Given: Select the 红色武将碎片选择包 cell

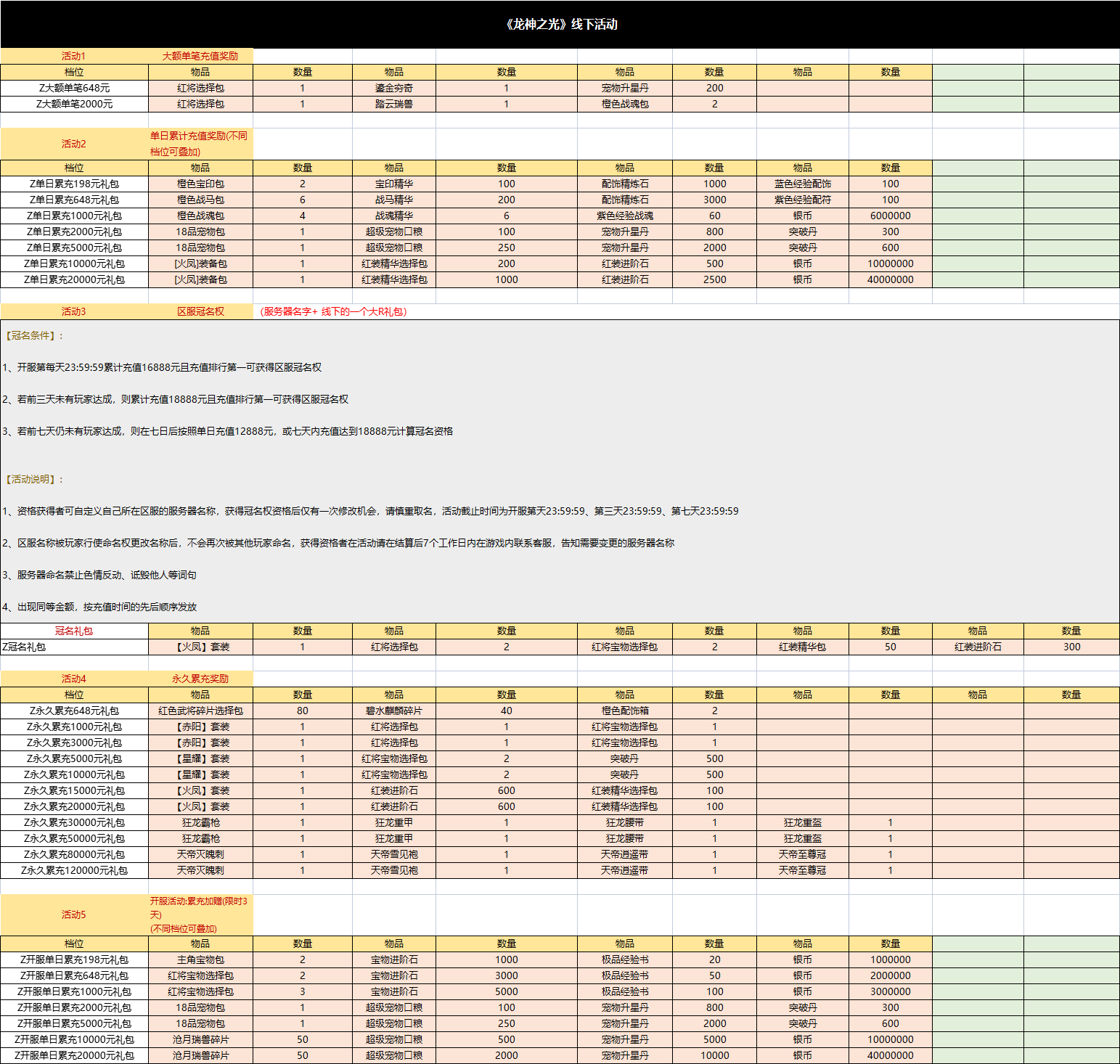Looking at the screenshot, I should [x=200, y=711].
